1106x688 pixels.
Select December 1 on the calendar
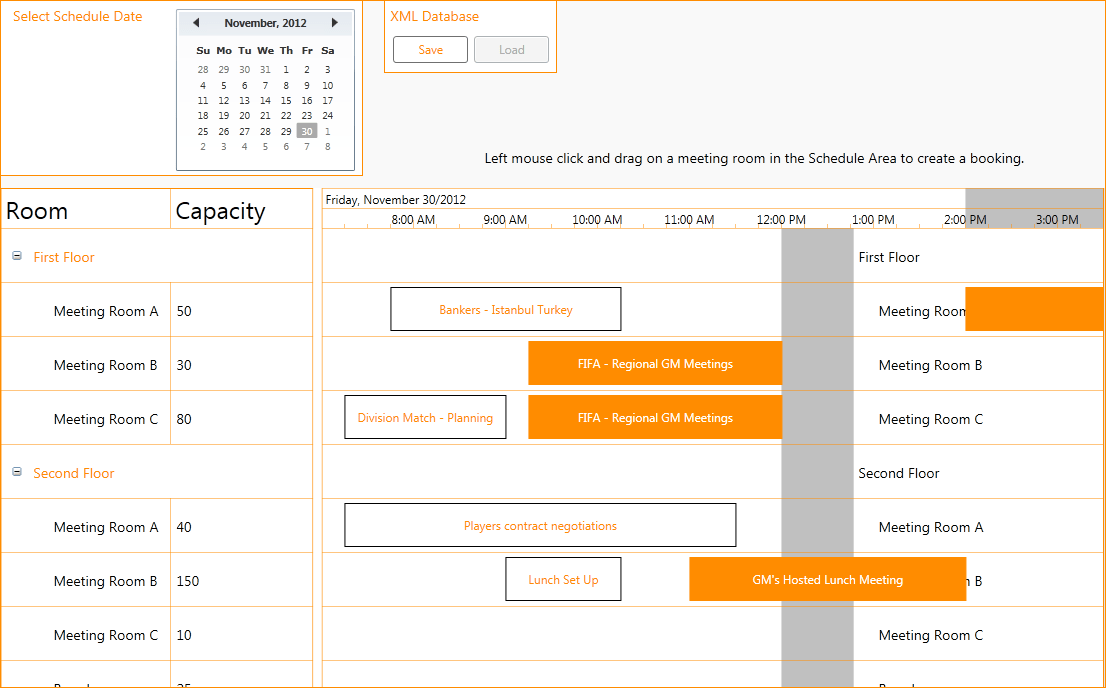coord(327,131)
